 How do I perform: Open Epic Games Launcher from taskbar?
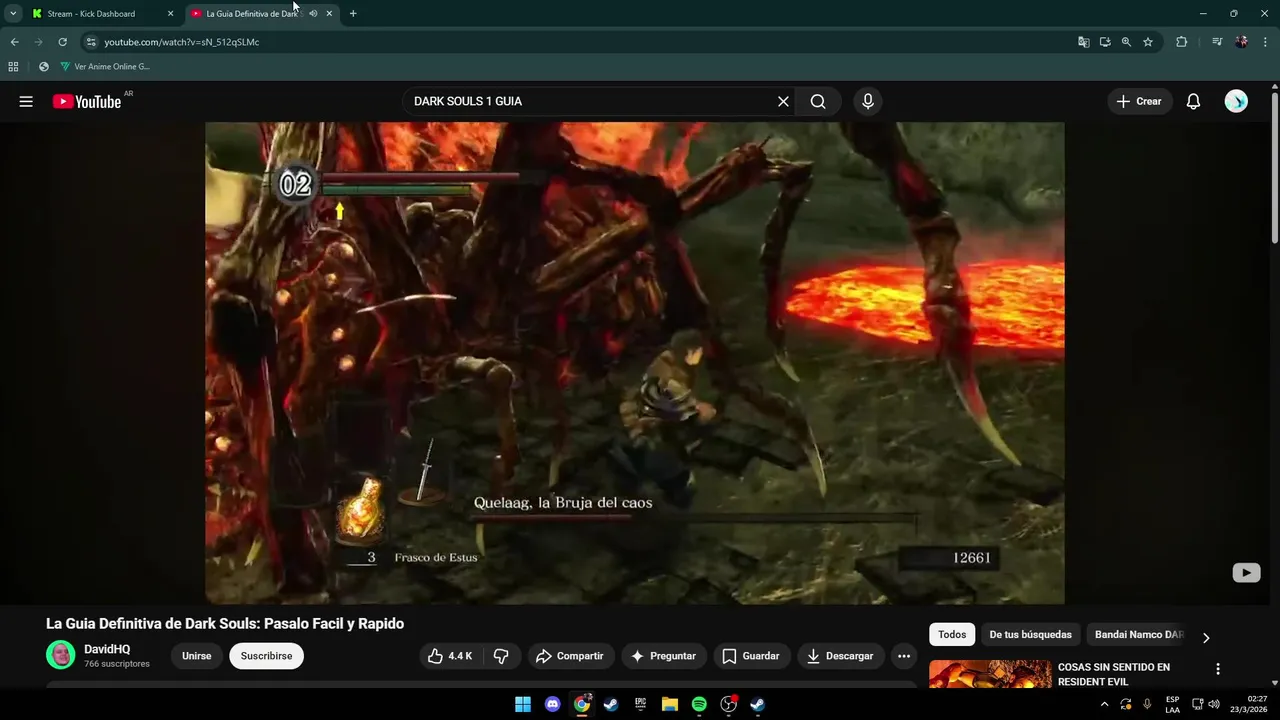pos(640,704)
